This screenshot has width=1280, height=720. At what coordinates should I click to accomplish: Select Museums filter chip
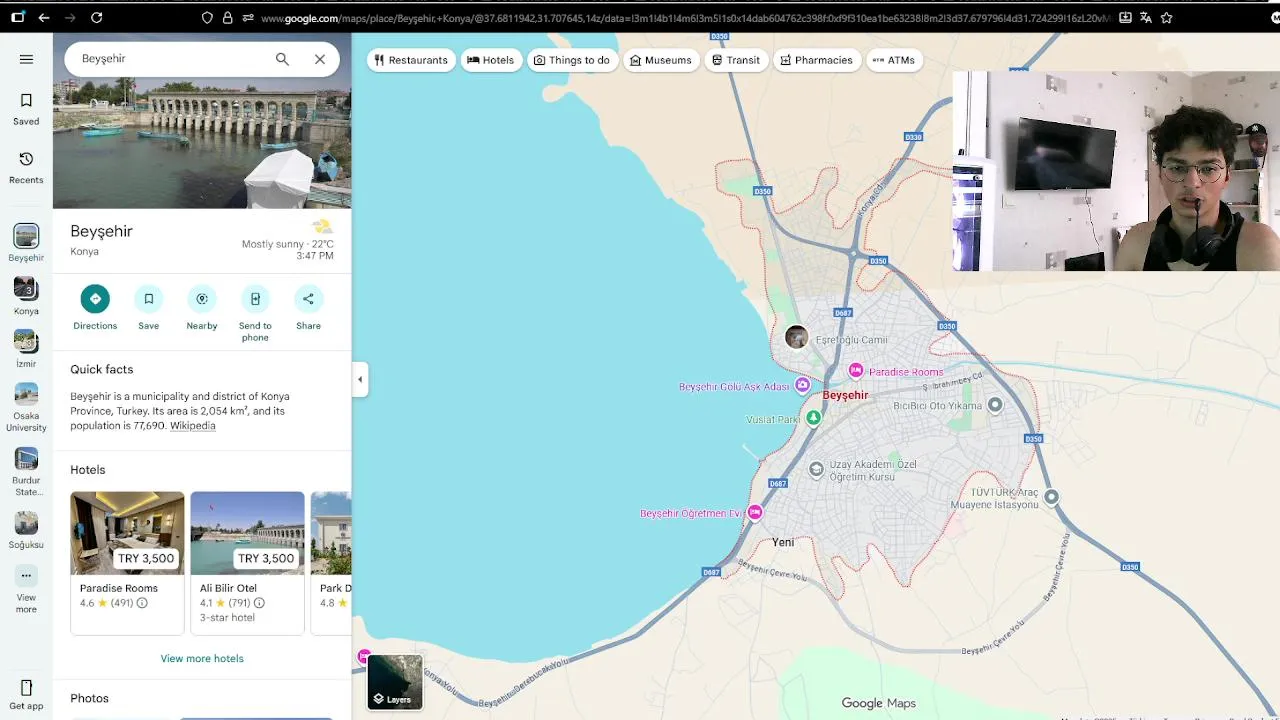[x=661, y=60]
